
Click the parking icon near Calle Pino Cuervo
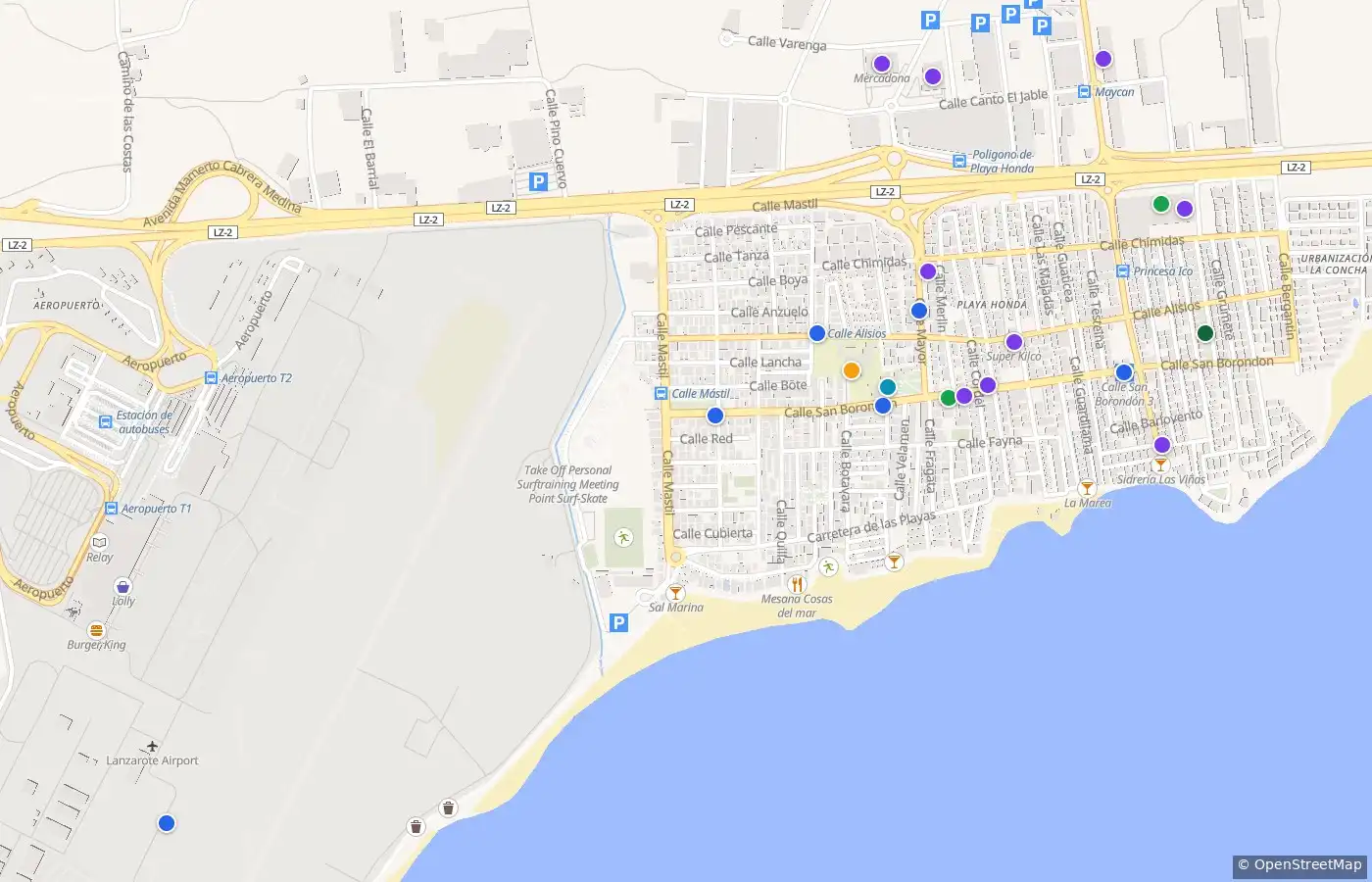pyautogui.click(x=538, y=181)
